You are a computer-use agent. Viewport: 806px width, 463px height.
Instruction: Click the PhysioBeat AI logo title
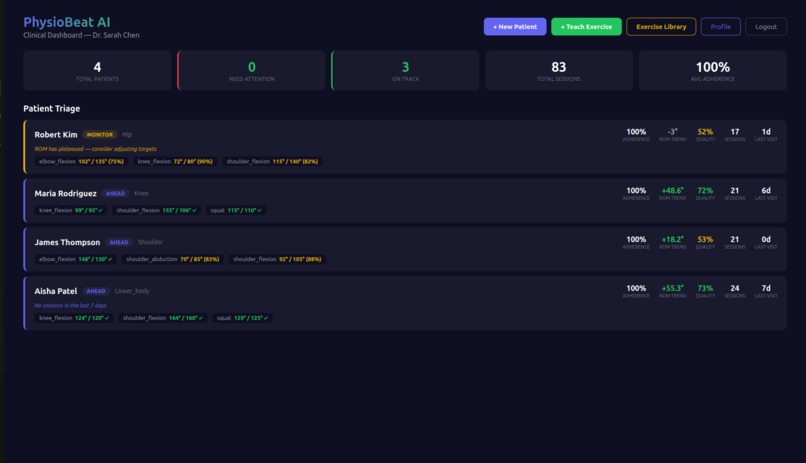(67, 22)
